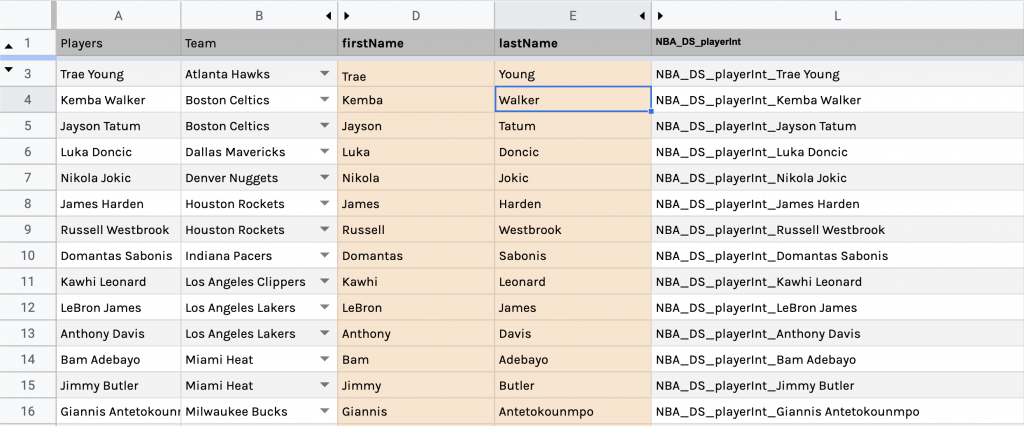Image resolution: width=1024 pixels, height=426 pixels.
Task: Open Denver Nuggets team dropdown
Action: (x=324, y=178)
